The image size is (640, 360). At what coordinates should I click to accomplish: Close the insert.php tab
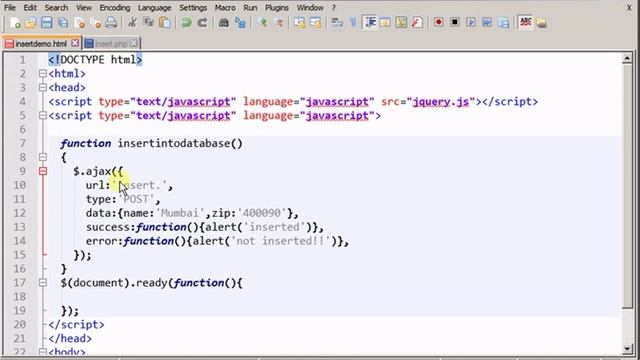point(133,43)
